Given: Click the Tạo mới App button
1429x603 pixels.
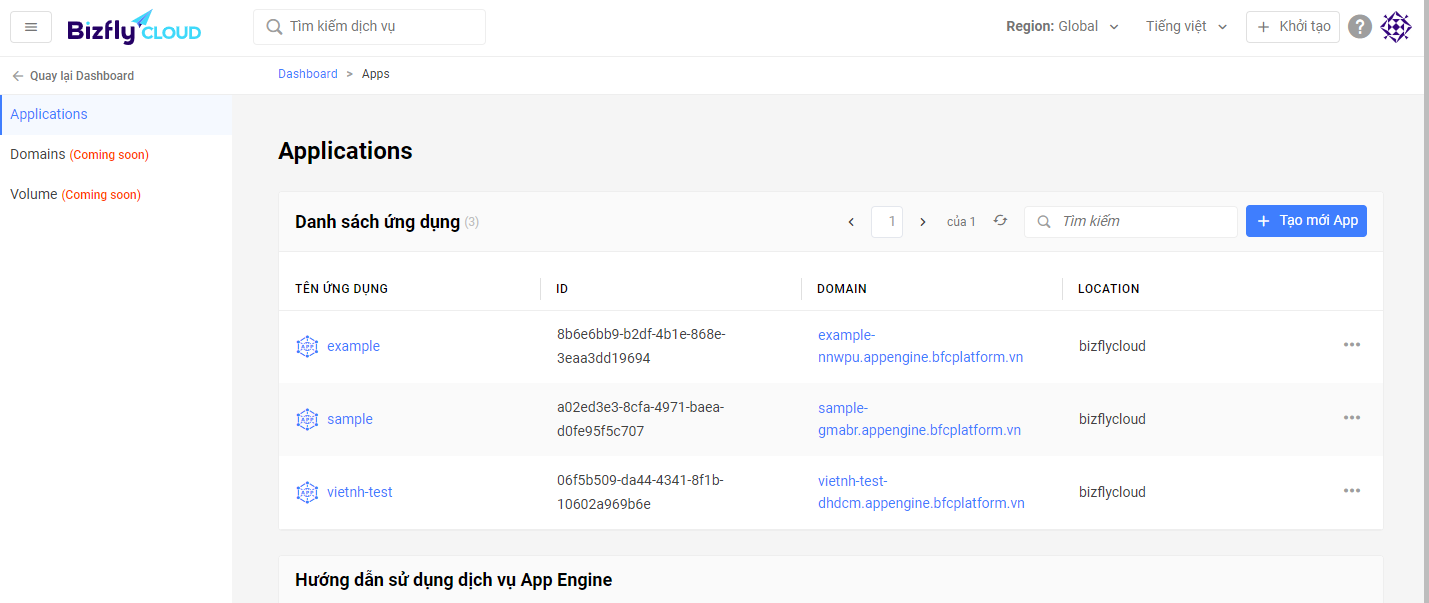Looking at the screenshot, I should coord(1306,221).
